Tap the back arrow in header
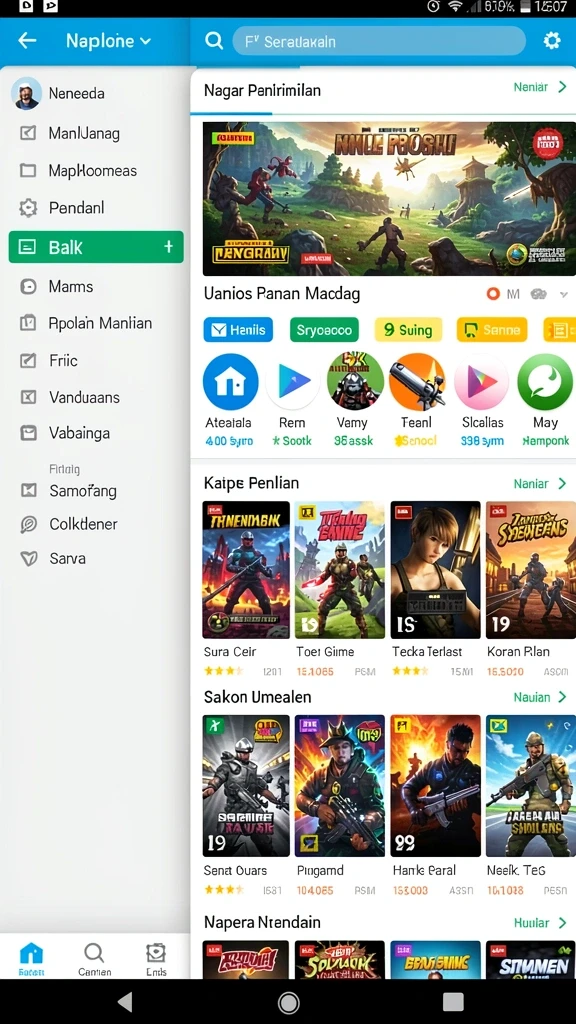This screenshot has height=1024, width=576. tap(27, 40)
